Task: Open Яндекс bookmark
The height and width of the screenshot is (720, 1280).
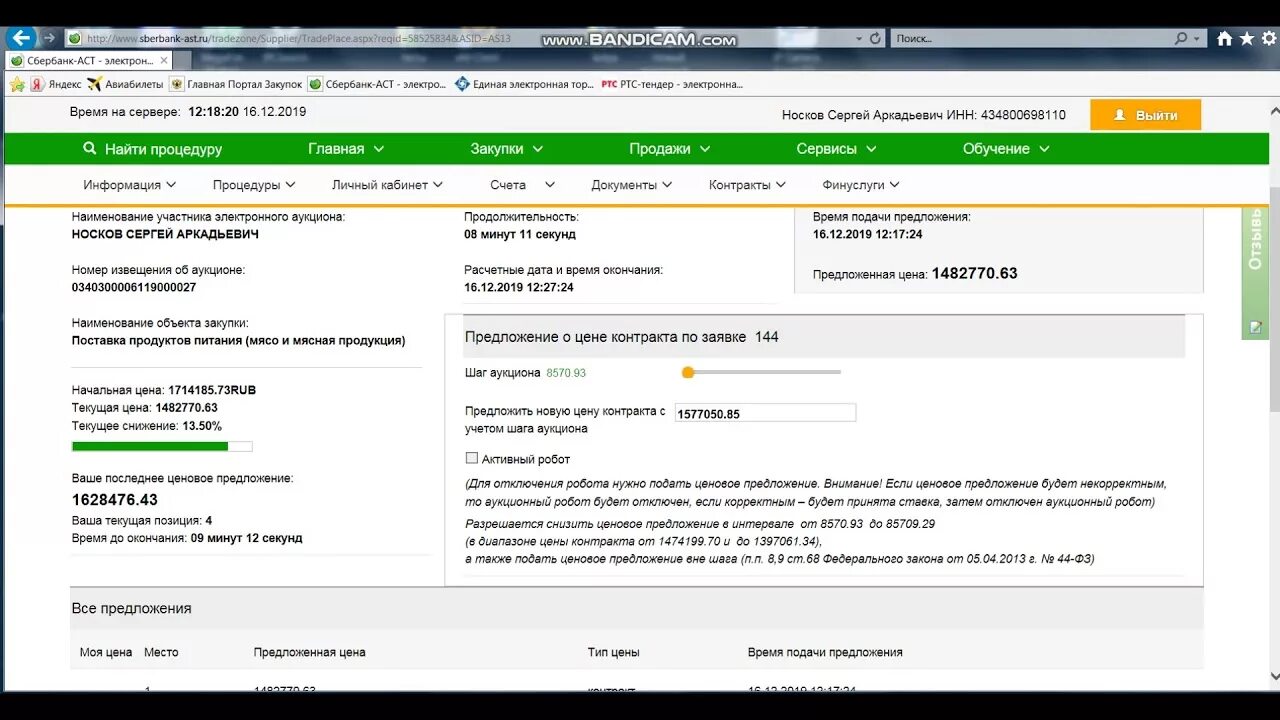Action: tap(56, 85)
